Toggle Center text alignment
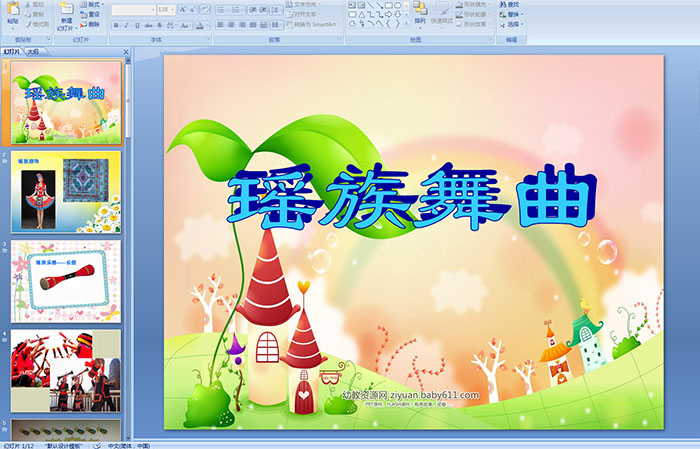The width and height of the screenshot is (700, 449). point(231,25)
